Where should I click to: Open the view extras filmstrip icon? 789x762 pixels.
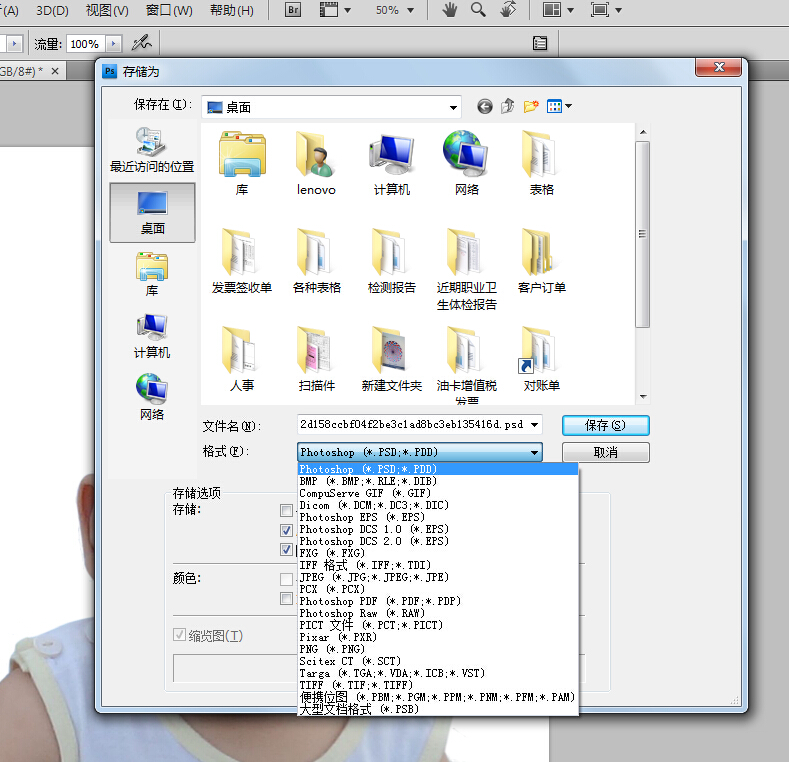click(329, 10)
